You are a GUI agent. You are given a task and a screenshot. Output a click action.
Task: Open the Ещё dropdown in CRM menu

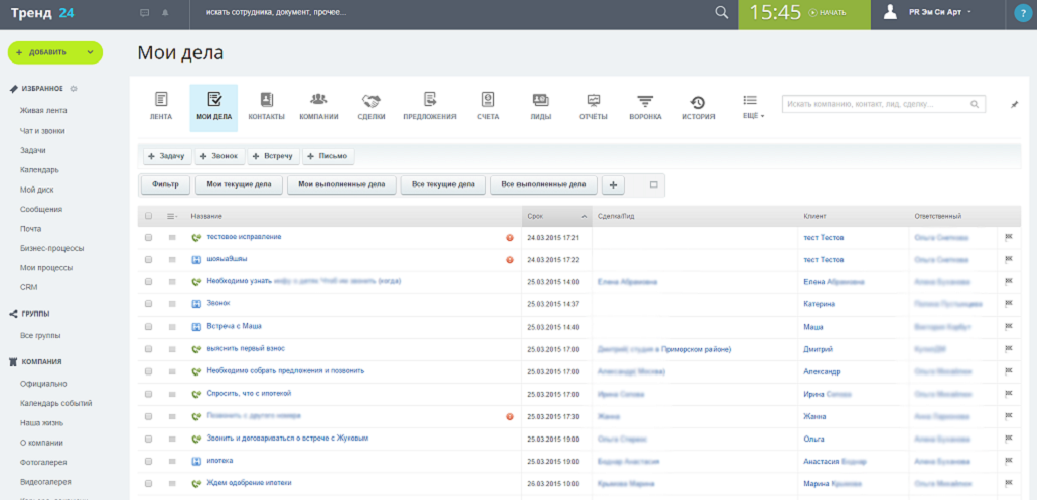point(753,106)
